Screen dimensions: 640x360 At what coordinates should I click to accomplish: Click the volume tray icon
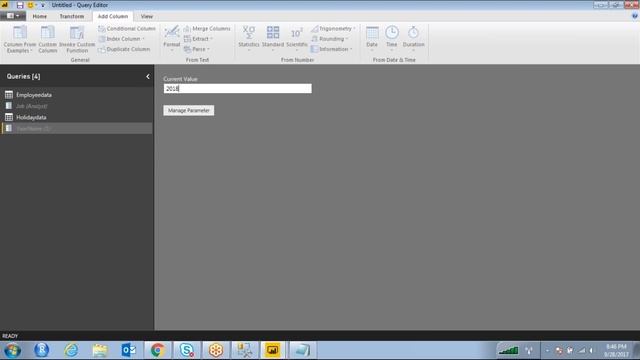[591, 351]
